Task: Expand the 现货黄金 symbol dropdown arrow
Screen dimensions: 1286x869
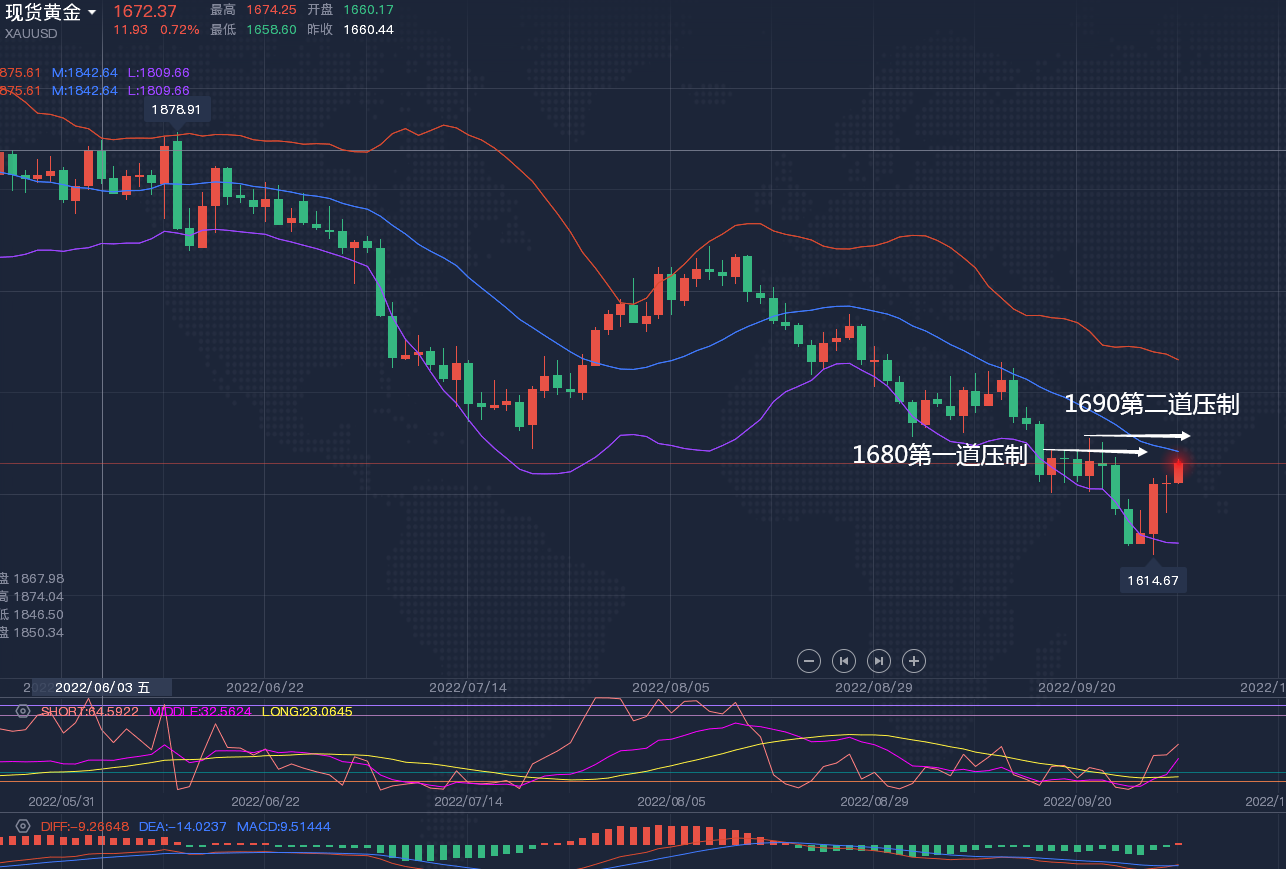Action: tap(93, 13)
